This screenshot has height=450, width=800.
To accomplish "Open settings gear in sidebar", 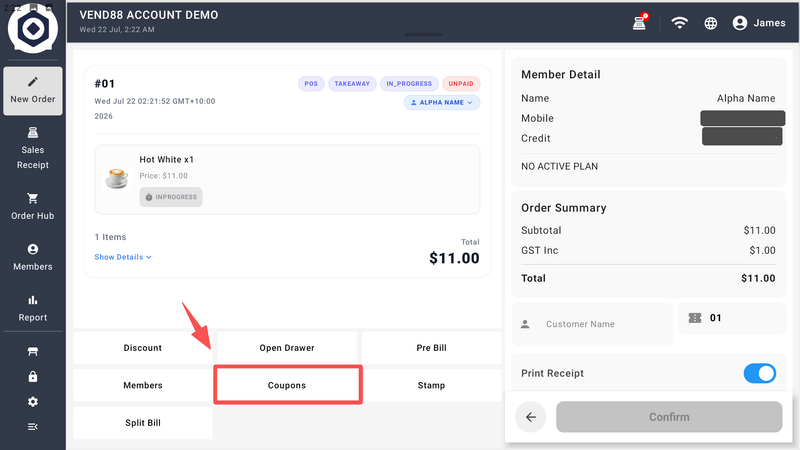I will (33, 402).
